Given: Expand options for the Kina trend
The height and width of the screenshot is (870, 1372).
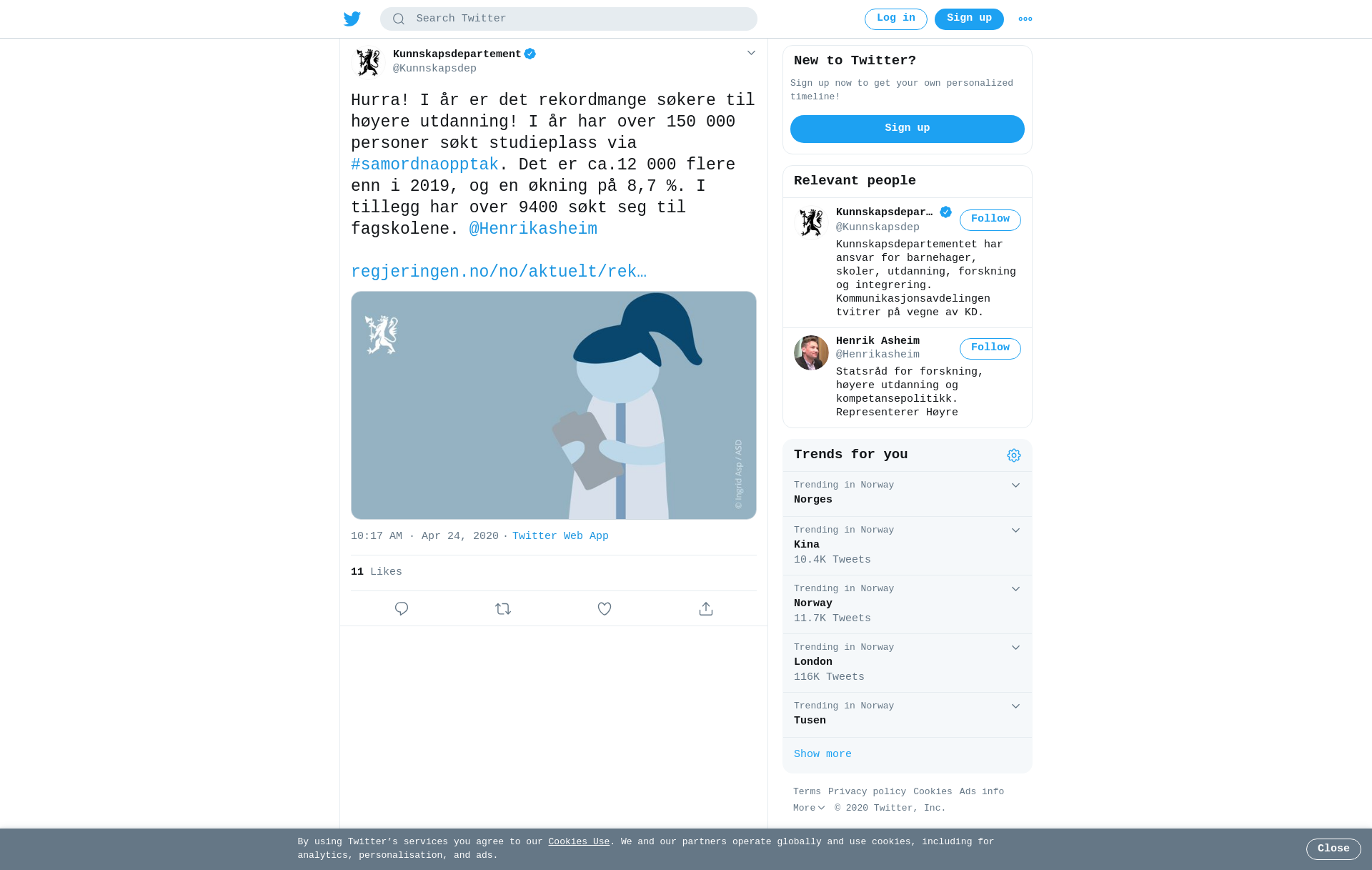Looking at the screenshot, I should (x=1015, y=530).
